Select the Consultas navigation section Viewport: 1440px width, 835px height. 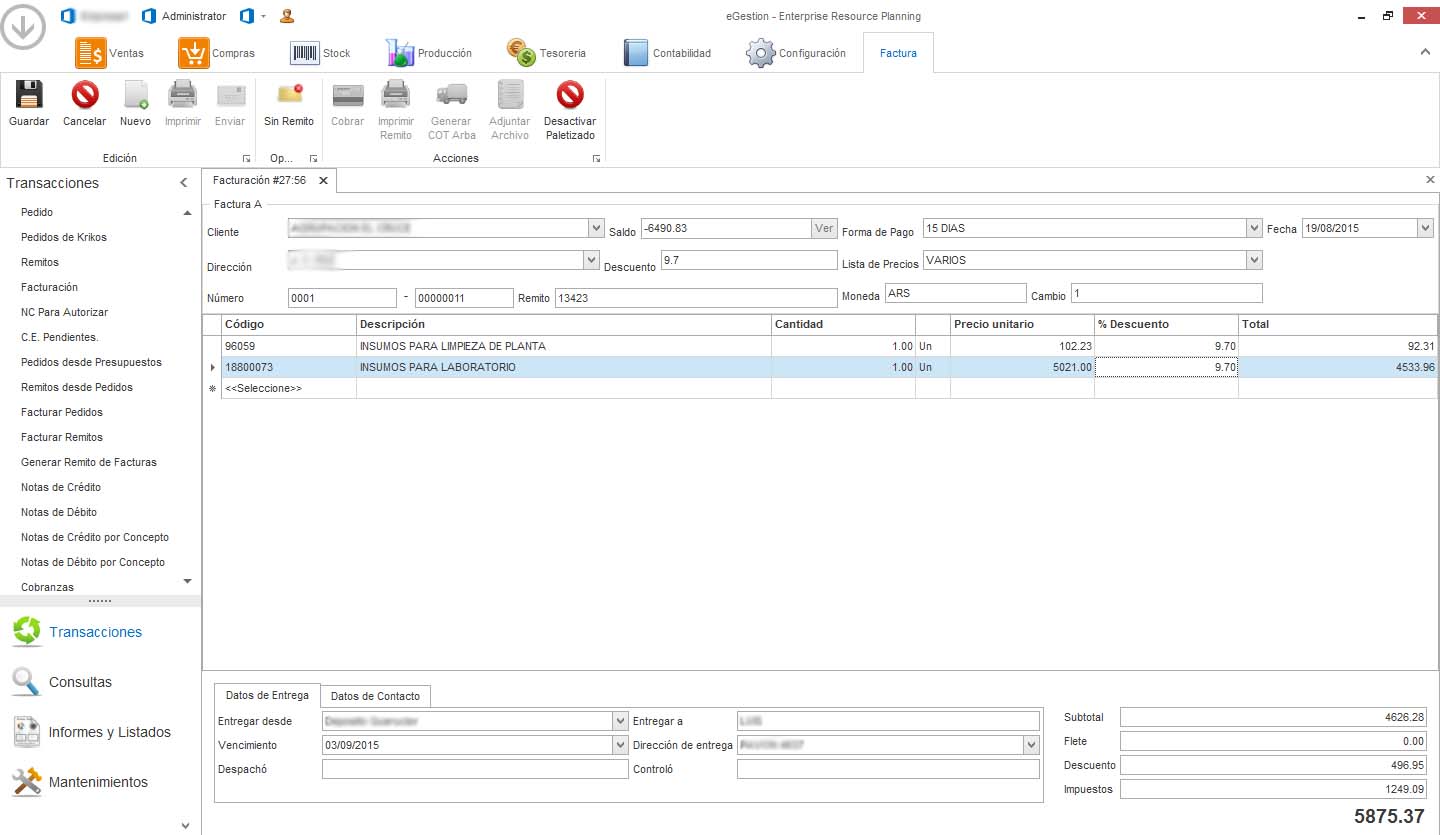click(x=80, y=682)
